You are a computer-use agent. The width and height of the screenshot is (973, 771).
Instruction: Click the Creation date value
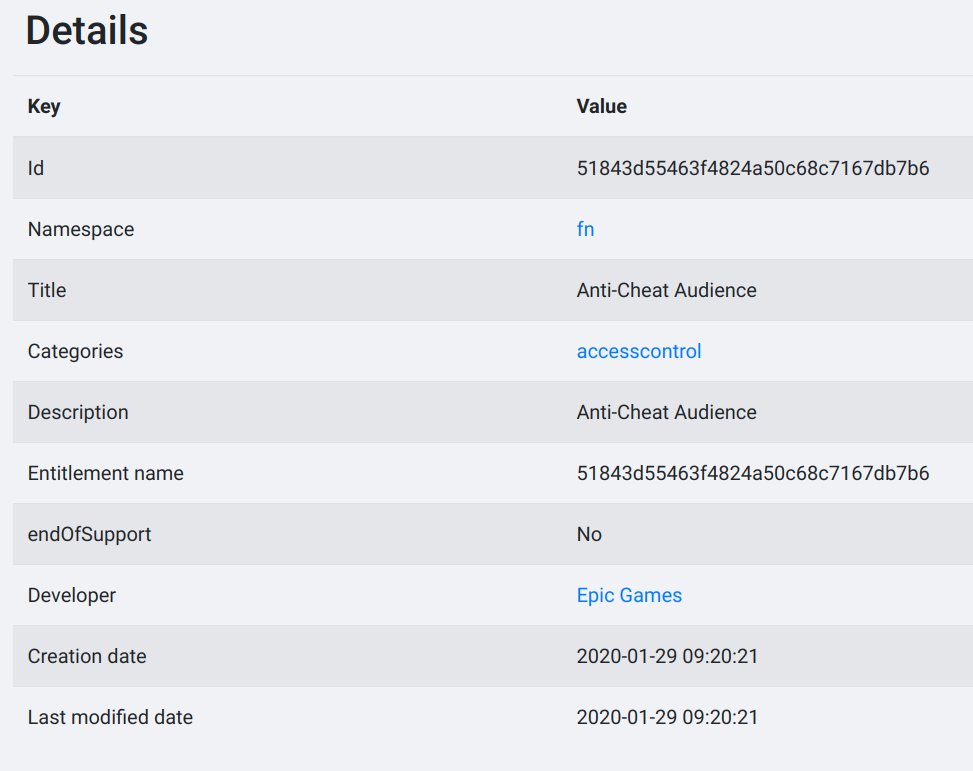(x=667, y=656)
